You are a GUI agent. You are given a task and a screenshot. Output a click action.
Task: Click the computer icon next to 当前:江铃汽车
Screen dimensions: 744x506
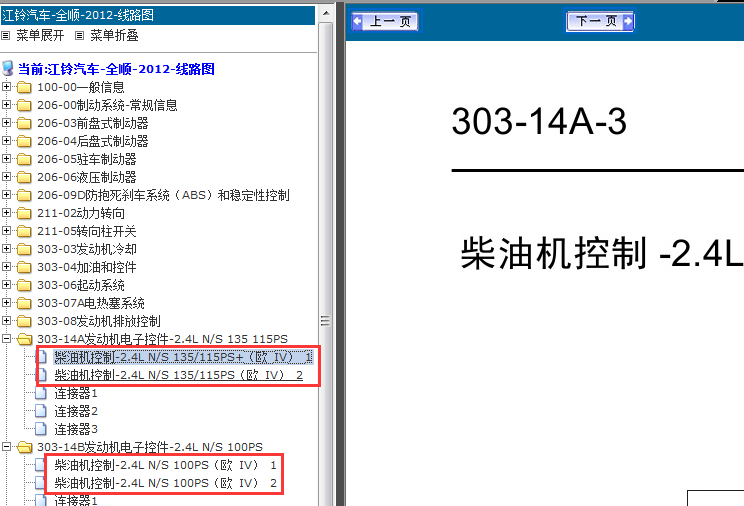pos(8,68)
